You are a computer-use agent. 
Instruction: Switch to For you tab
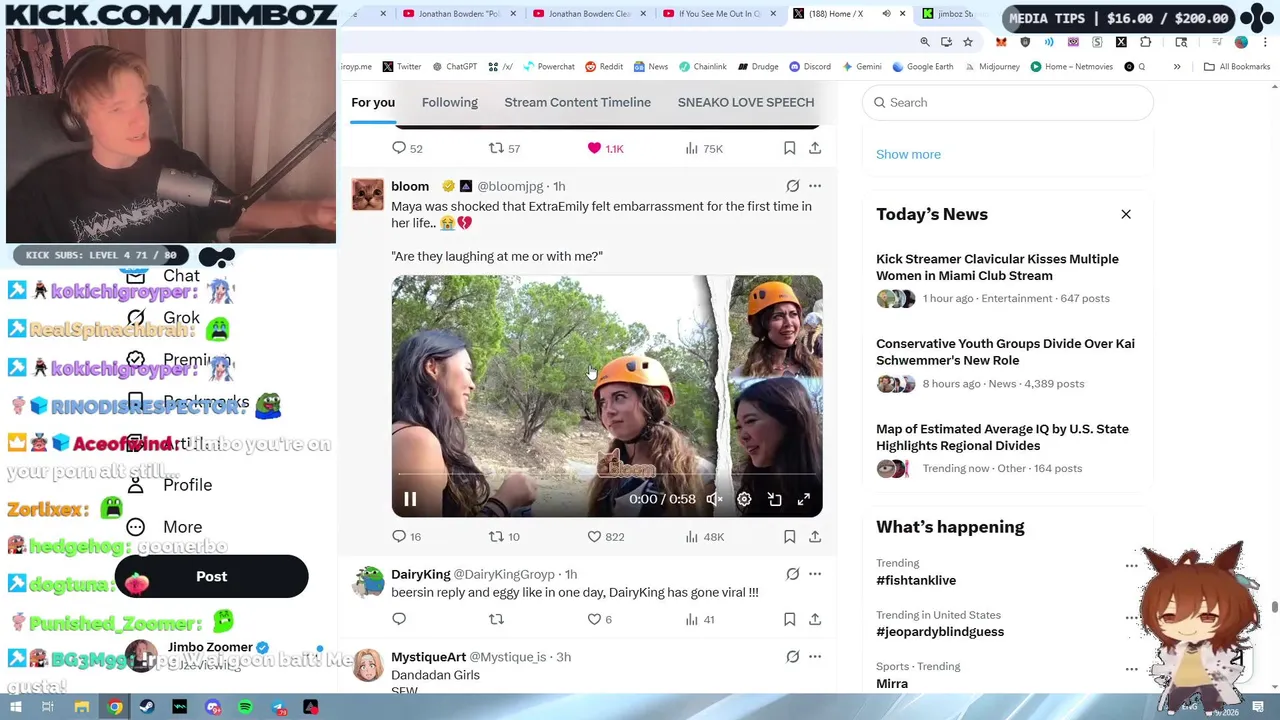pos(373,102)
